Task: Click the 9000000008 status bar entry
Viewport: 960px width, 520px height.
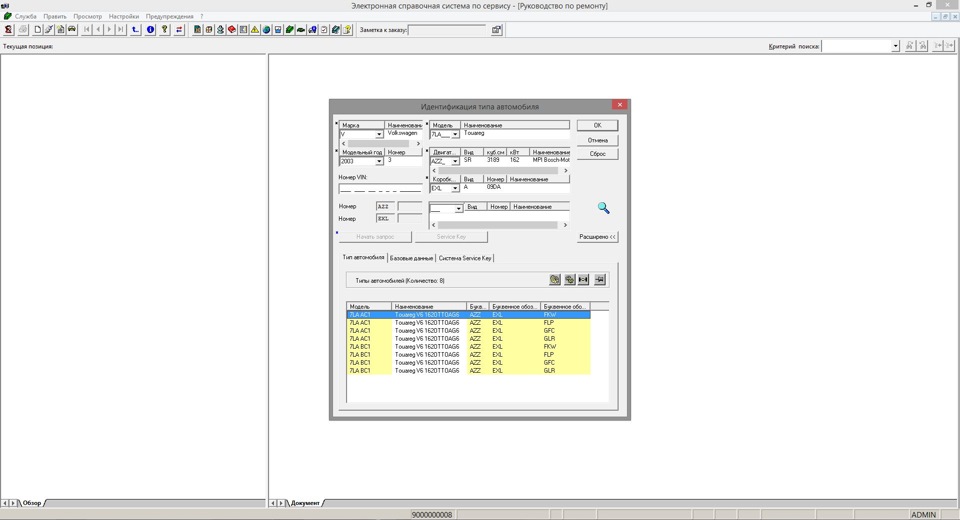Action: 432,514
